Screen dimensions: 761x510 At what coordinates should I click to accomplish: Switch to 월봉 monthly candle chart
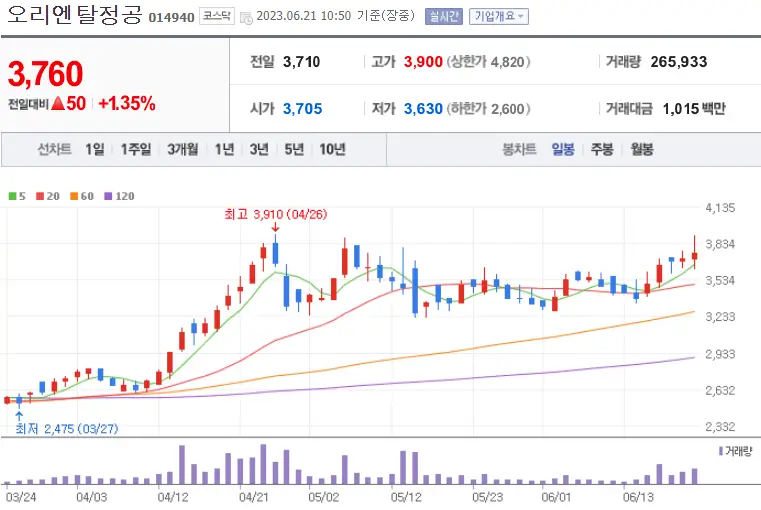(x=642, y=149)
